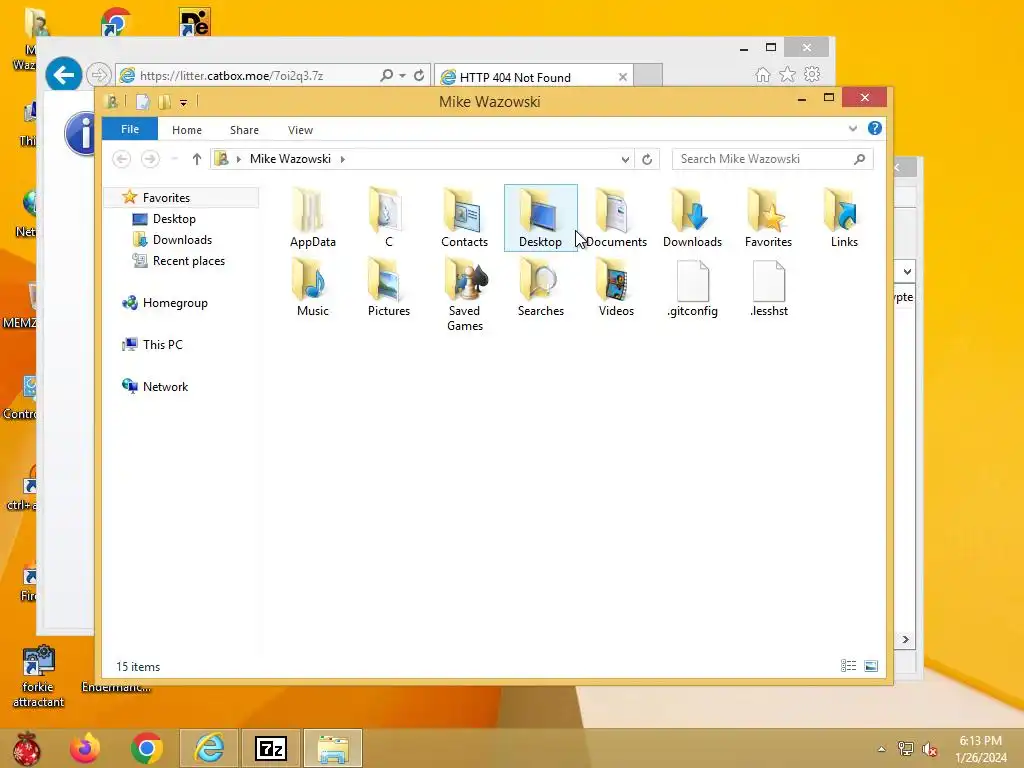Image resolution: width=1024 pixels, height=768 pixels.
Task: Click Internet Explorer taskbar icon
Action: click(209, 748)
